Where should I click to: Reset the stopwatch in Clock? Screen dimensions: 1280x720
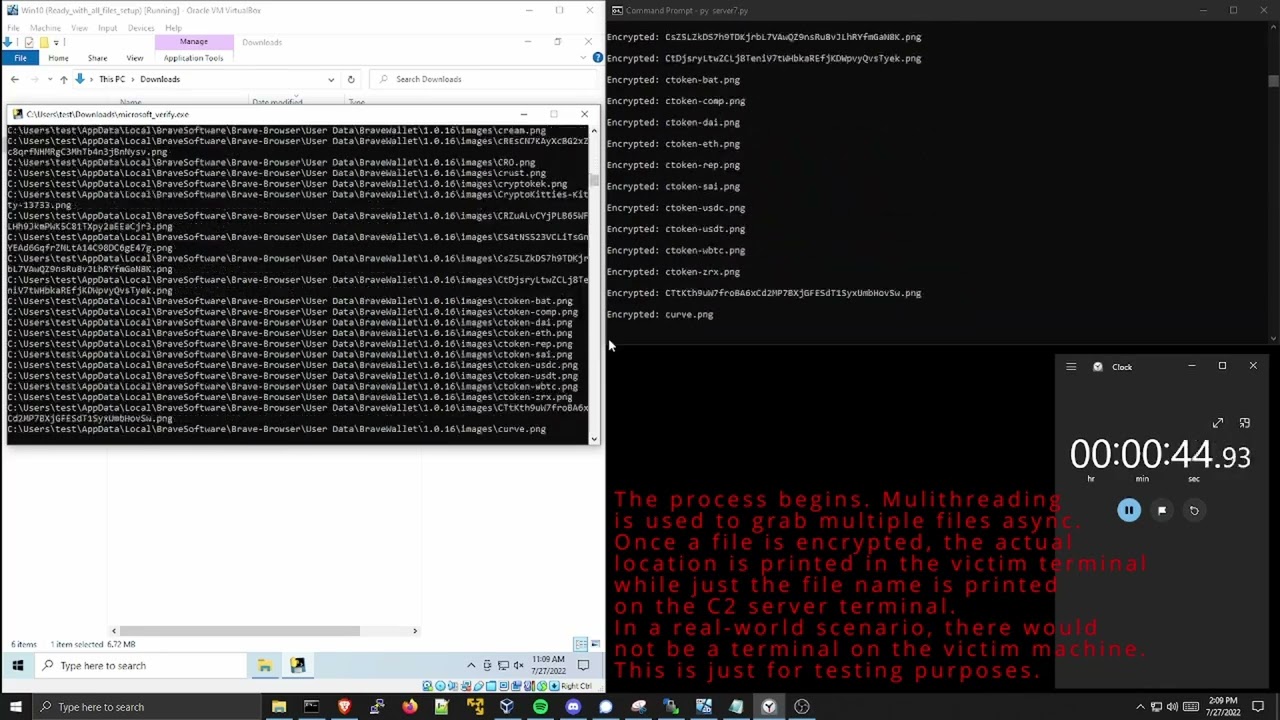1194,510
